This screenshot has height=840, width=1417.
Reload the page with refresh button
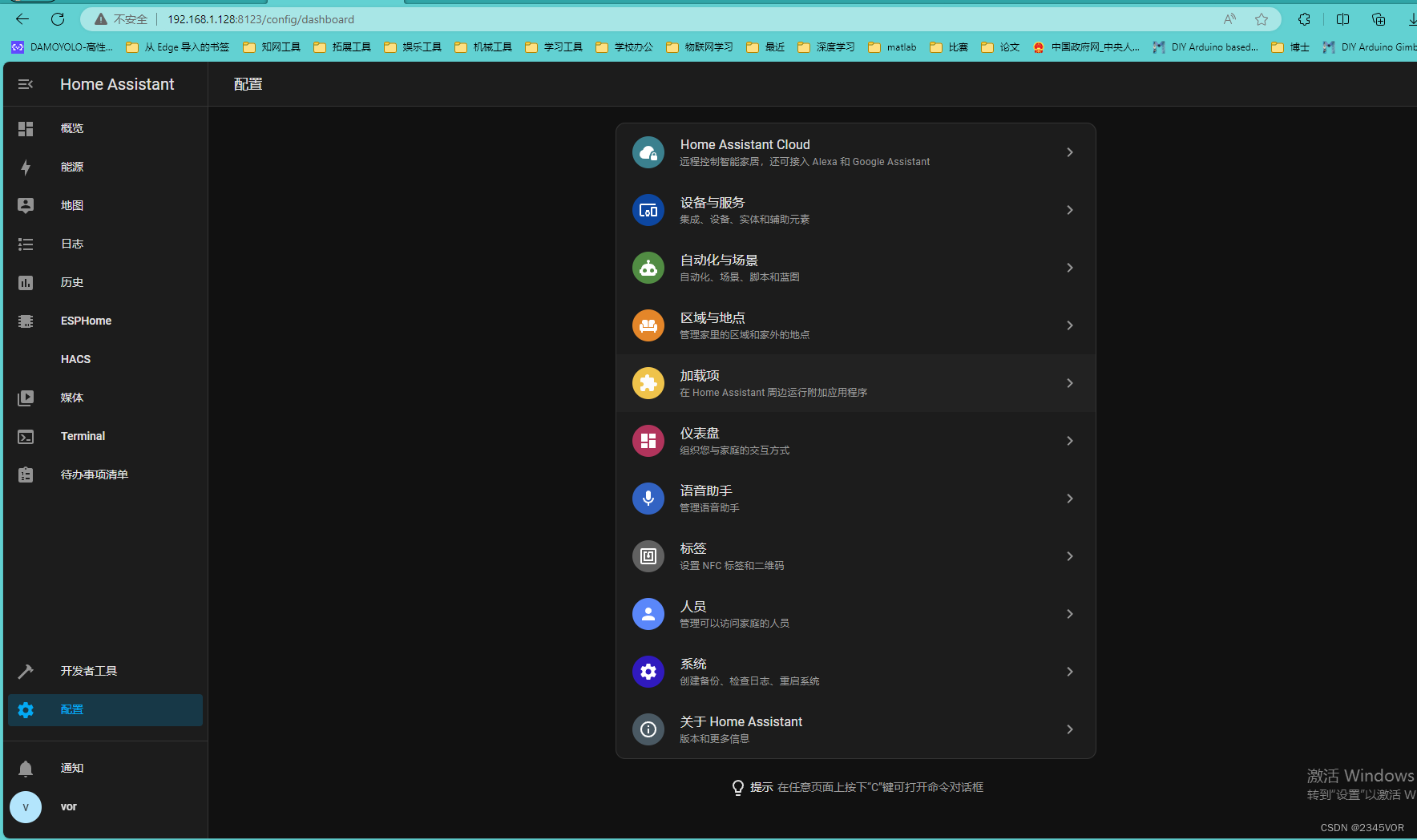click(58, 19)
